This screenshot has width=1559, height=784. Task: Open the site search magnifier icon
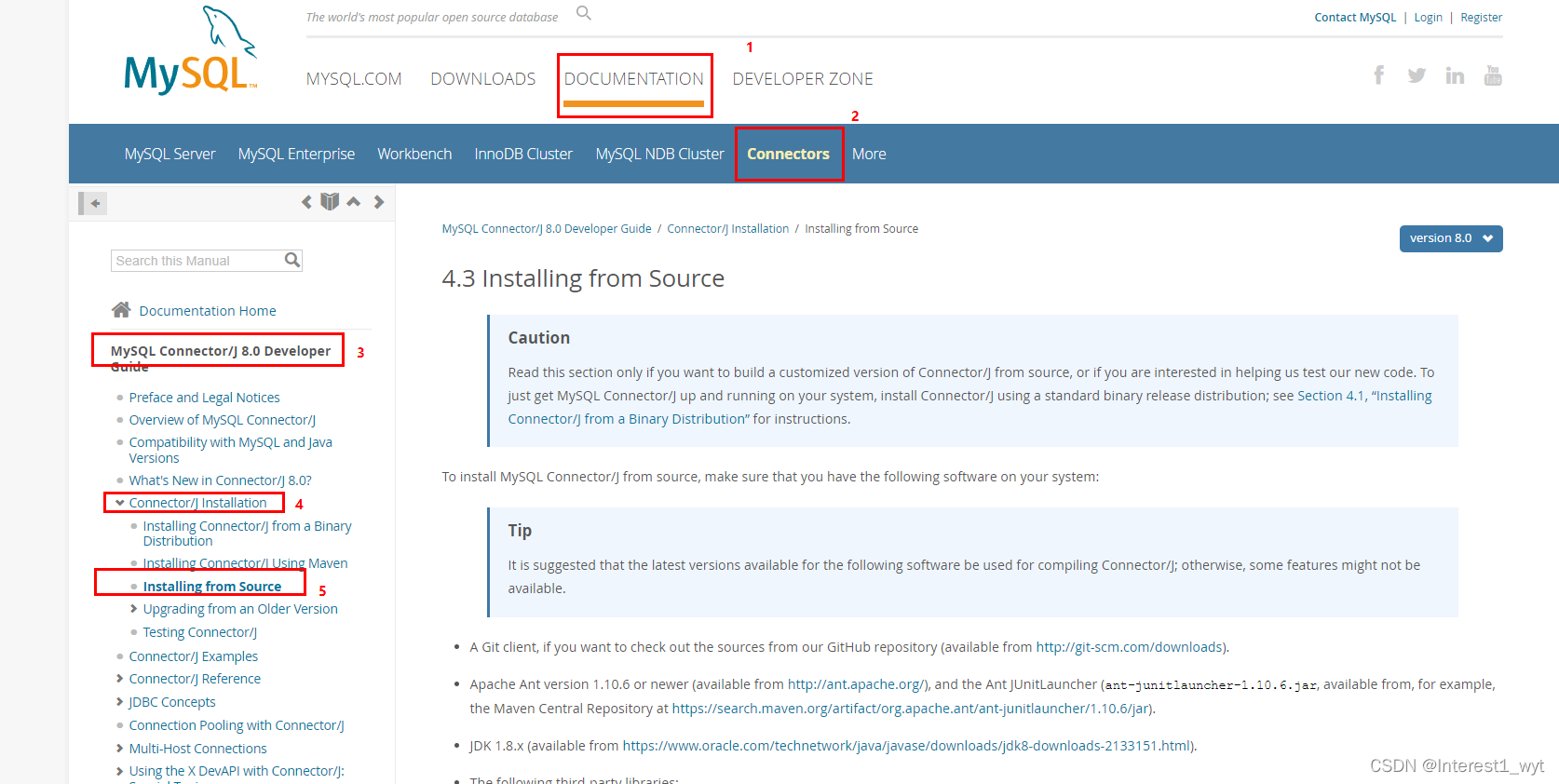(x=584, y=13)
